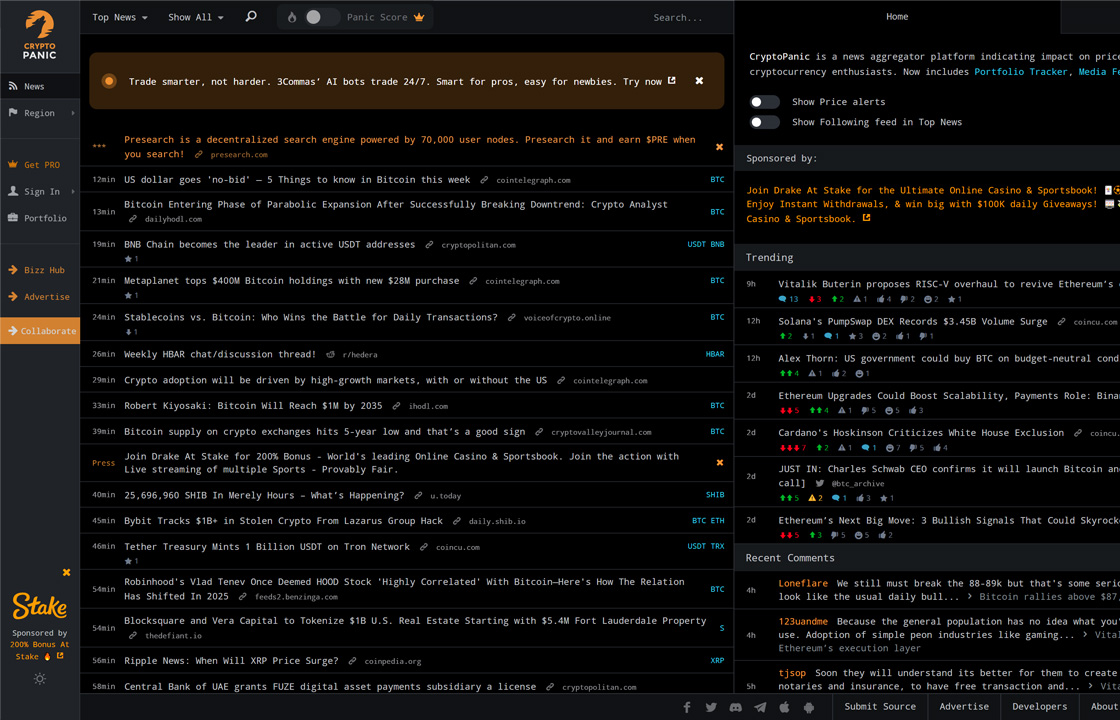The height and width of the screenshot is (720, 1120).
Task: Open Portfolio in sidebar
Action: coord(40,218)
